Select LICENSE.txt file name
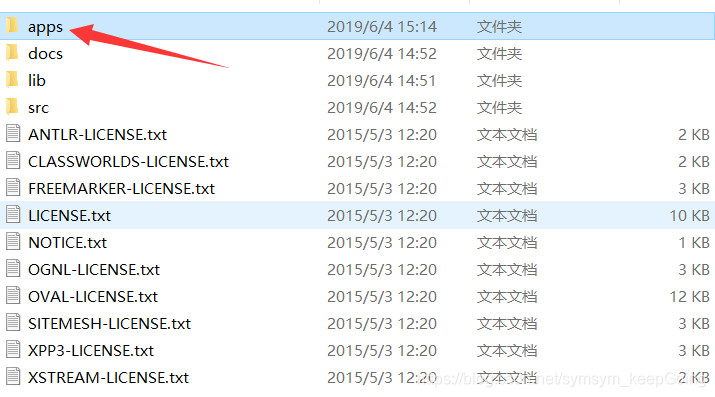This screenshot has width=715, height=397. (x=69, y=215)
